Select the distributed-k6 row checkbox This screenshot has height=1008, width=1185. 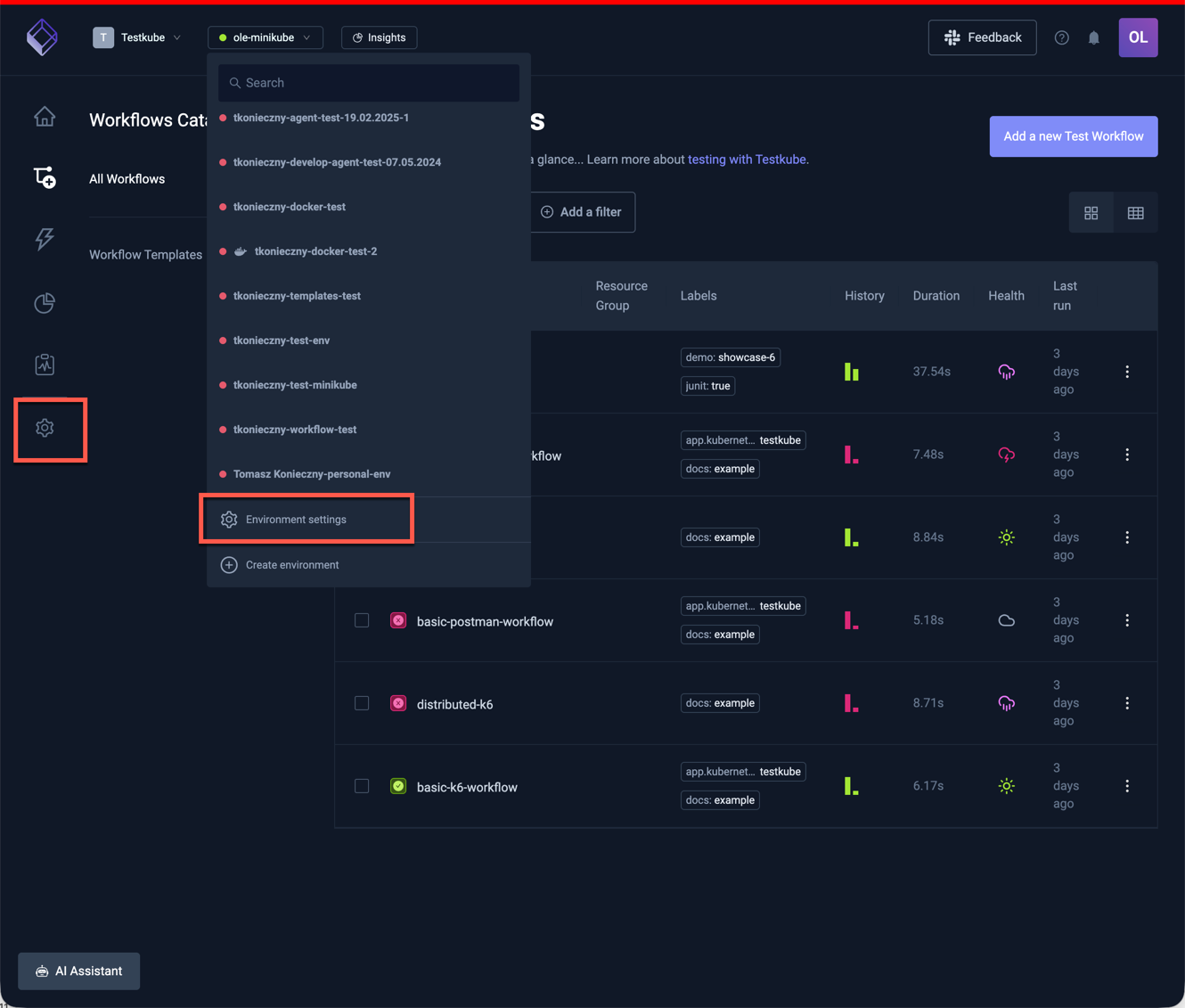point(362,703)
